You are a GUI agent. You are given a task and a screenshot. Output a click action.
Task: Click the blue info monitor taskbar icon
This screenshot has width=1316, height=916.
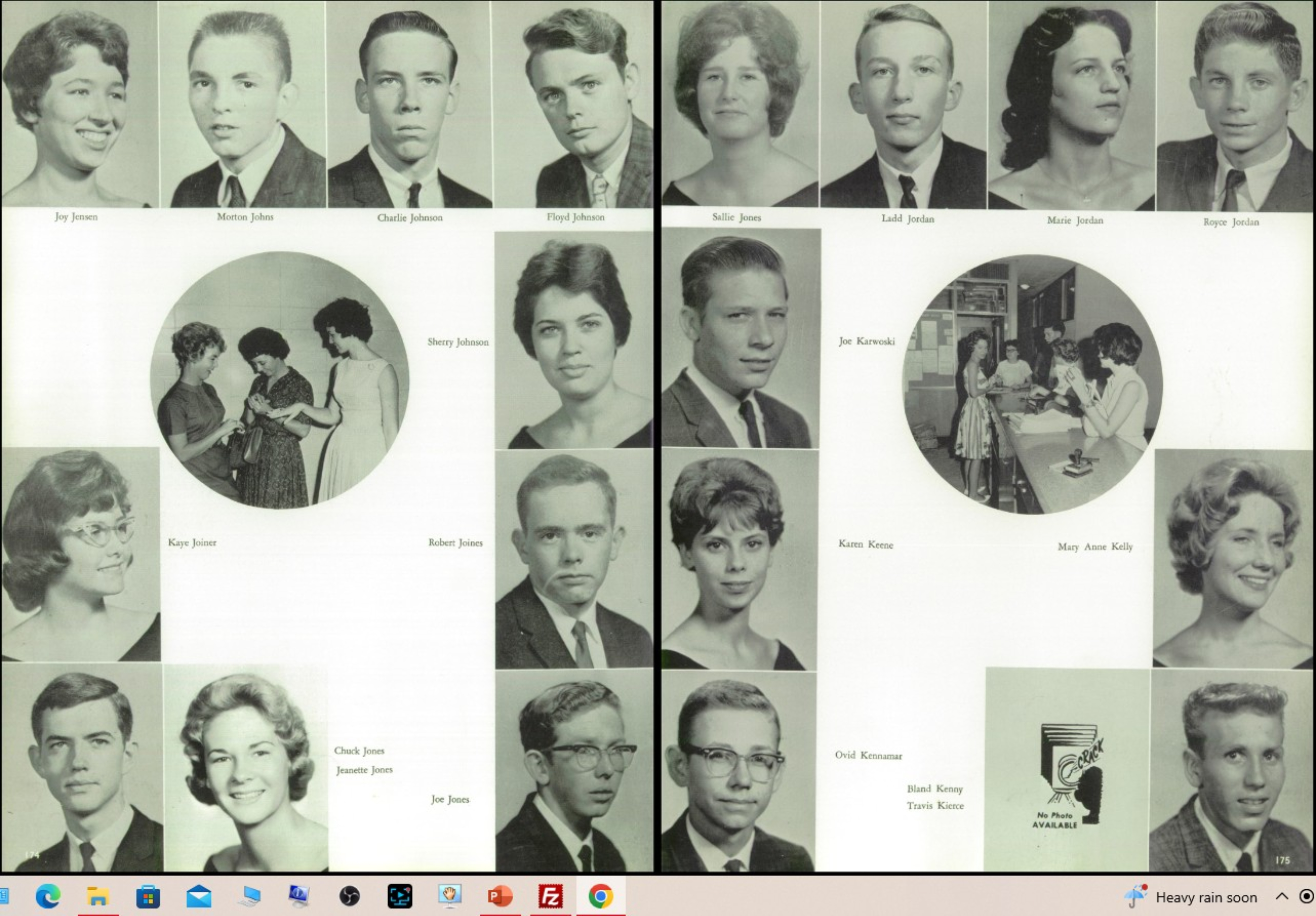299,896
